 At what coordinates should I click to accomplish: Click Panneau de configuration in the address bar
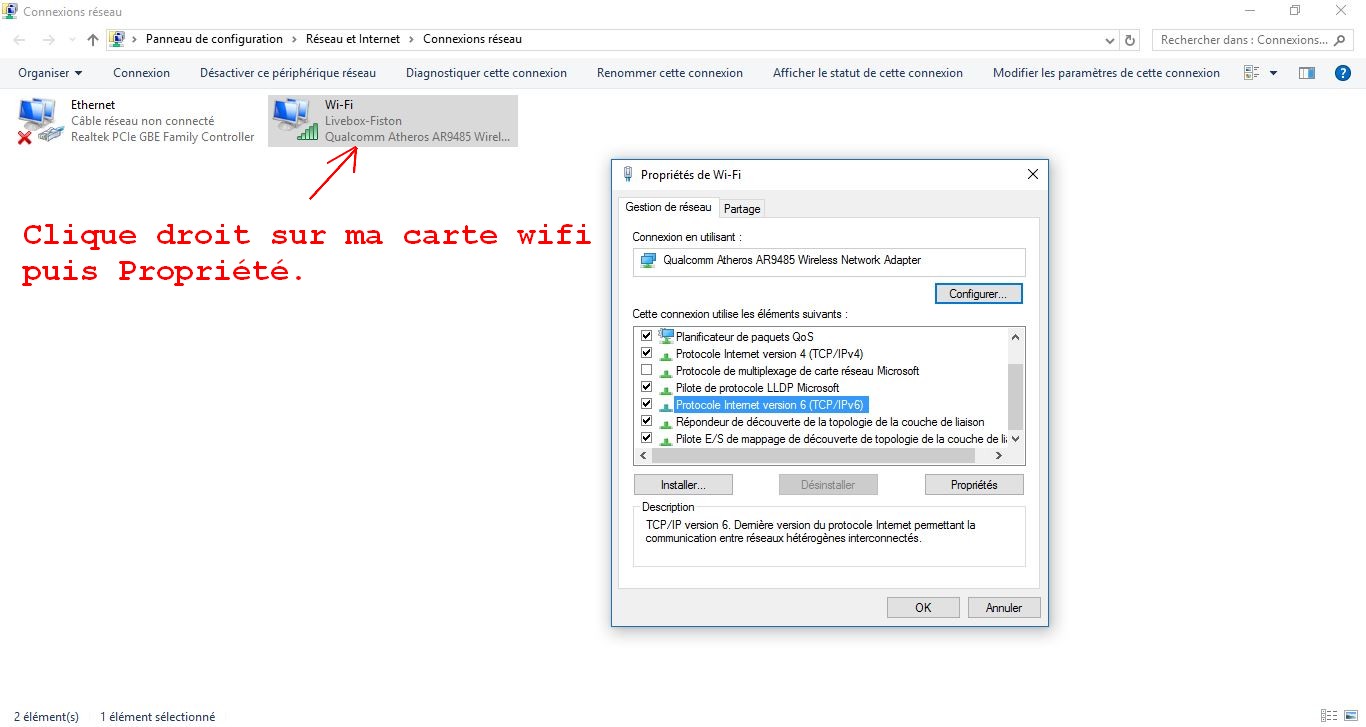click(214, 40)
